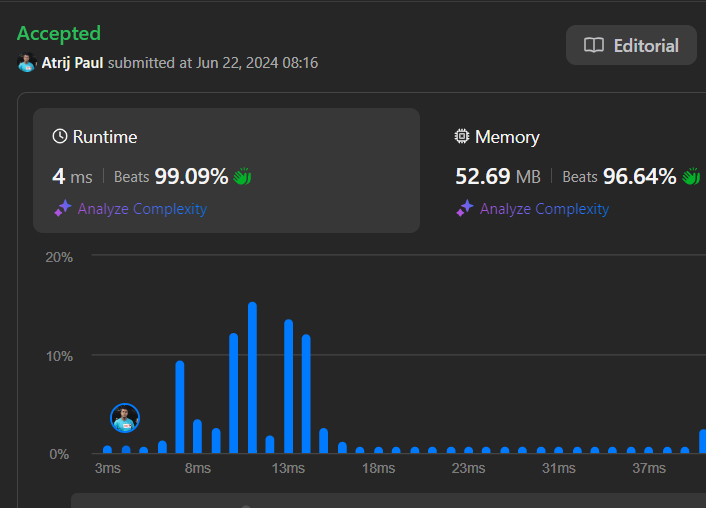Click Analyze Complexity under Runtime
The image size is (706, 508).
coord(142,209)
